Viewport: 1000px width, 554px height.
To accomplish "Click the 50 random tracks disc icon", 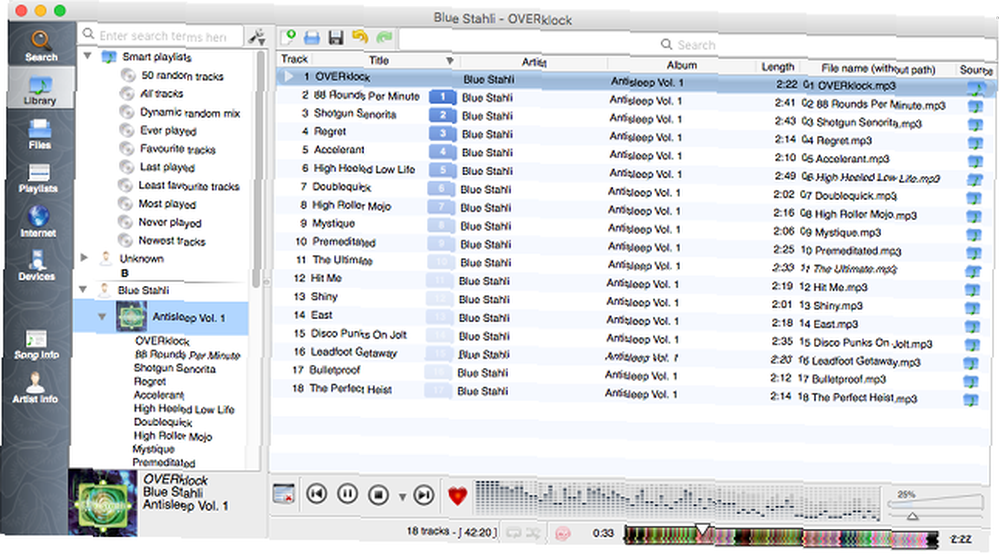I will point(128,75).
